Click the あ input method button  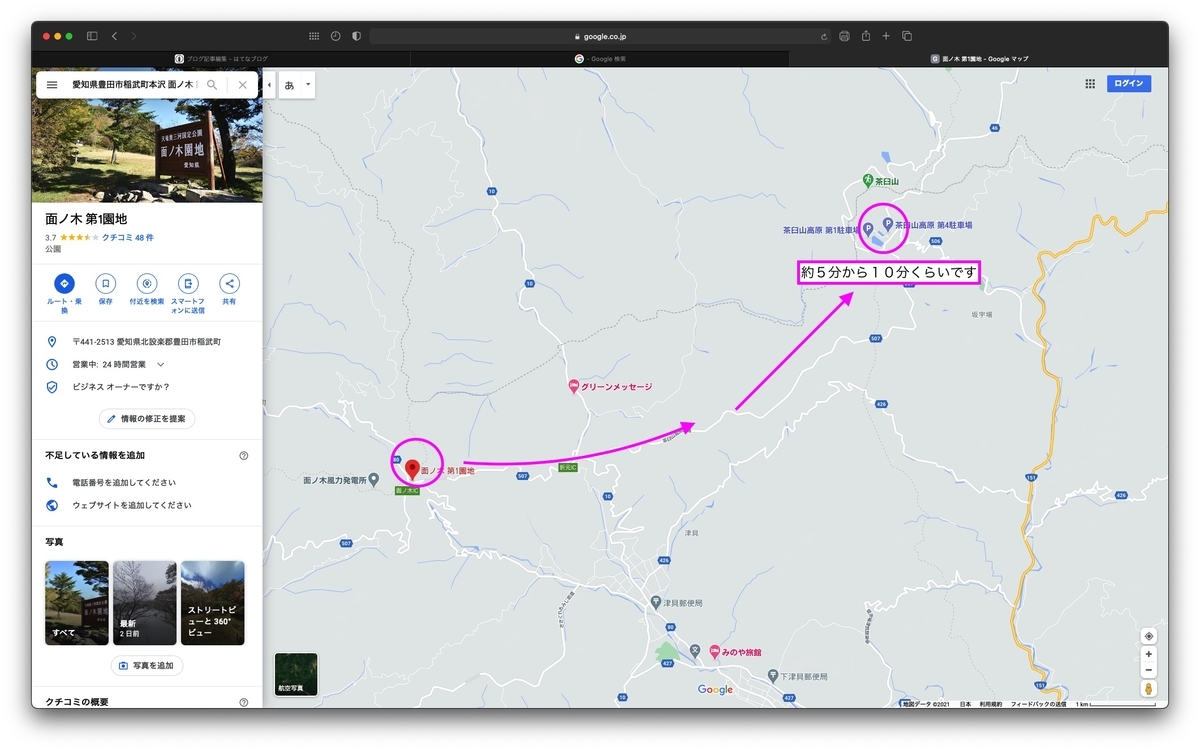point(290,85)
